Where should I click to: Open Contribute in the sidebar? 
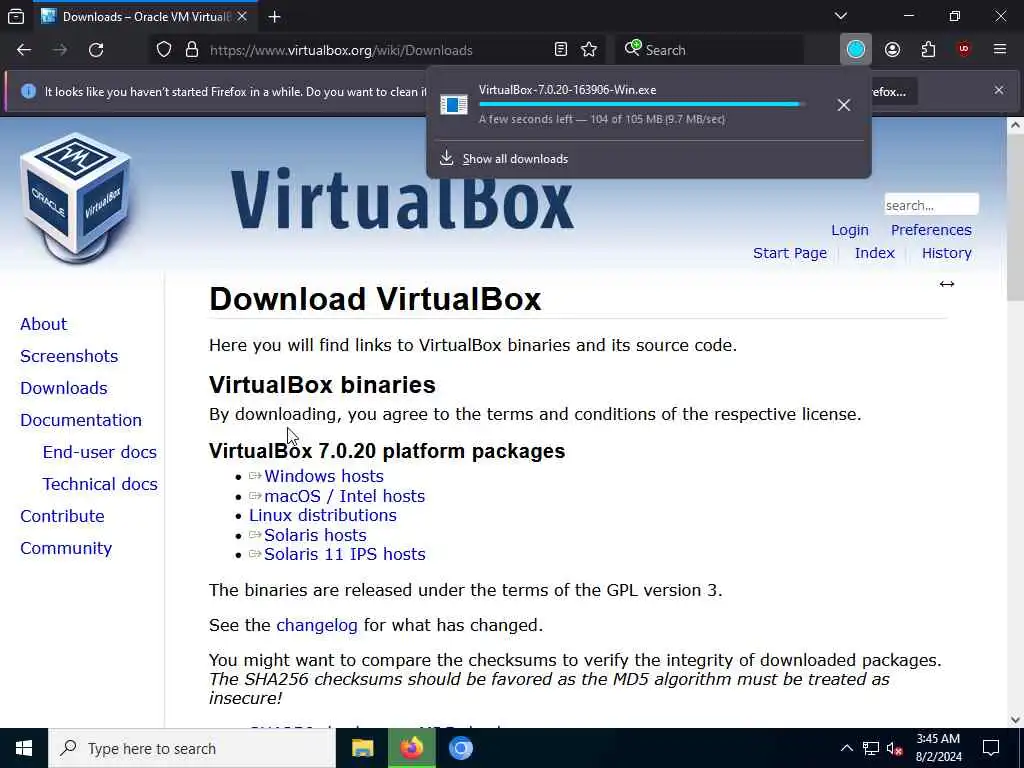click(62, 516)
